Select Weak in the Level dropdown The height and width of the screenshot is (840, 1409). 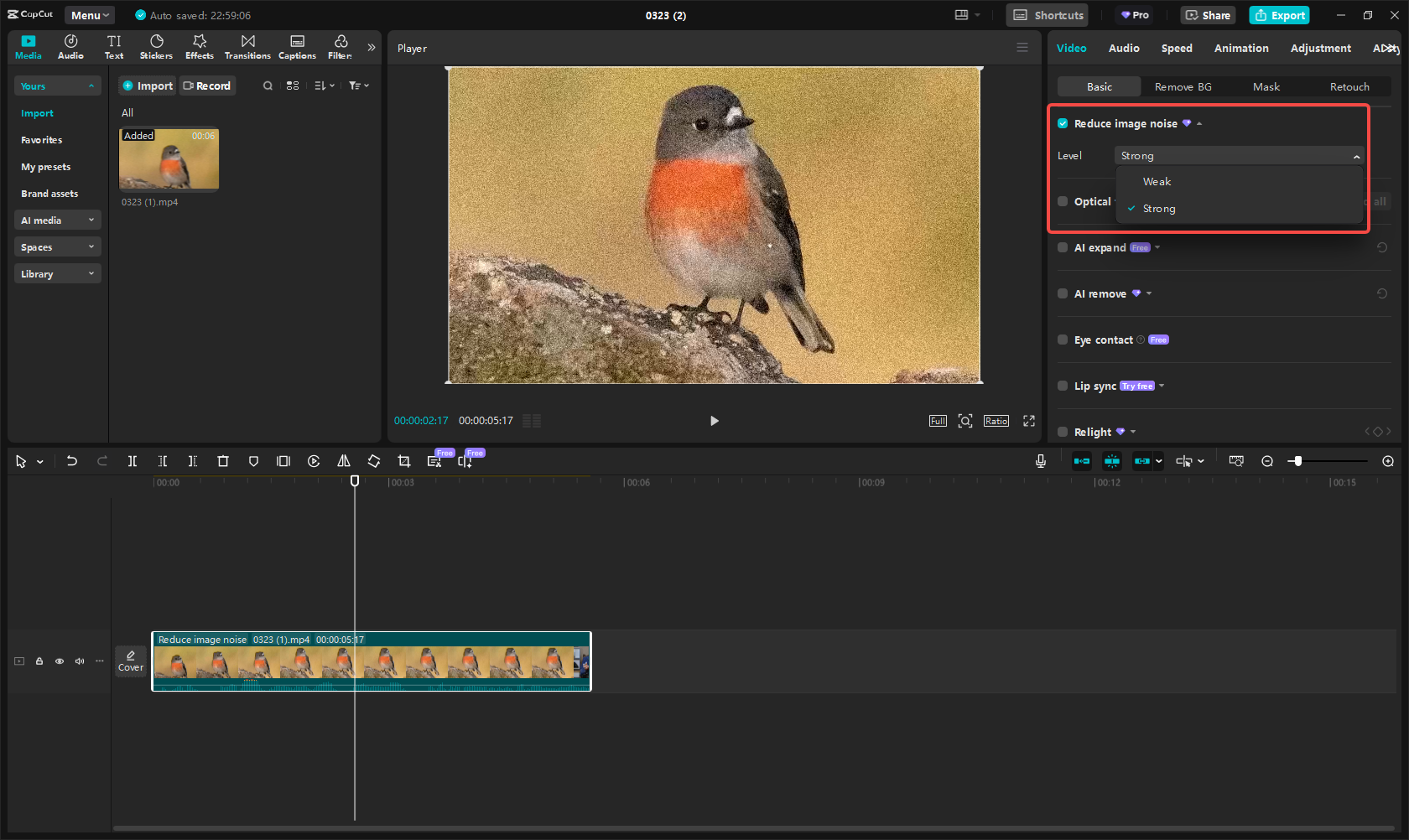coord(1157,182)
